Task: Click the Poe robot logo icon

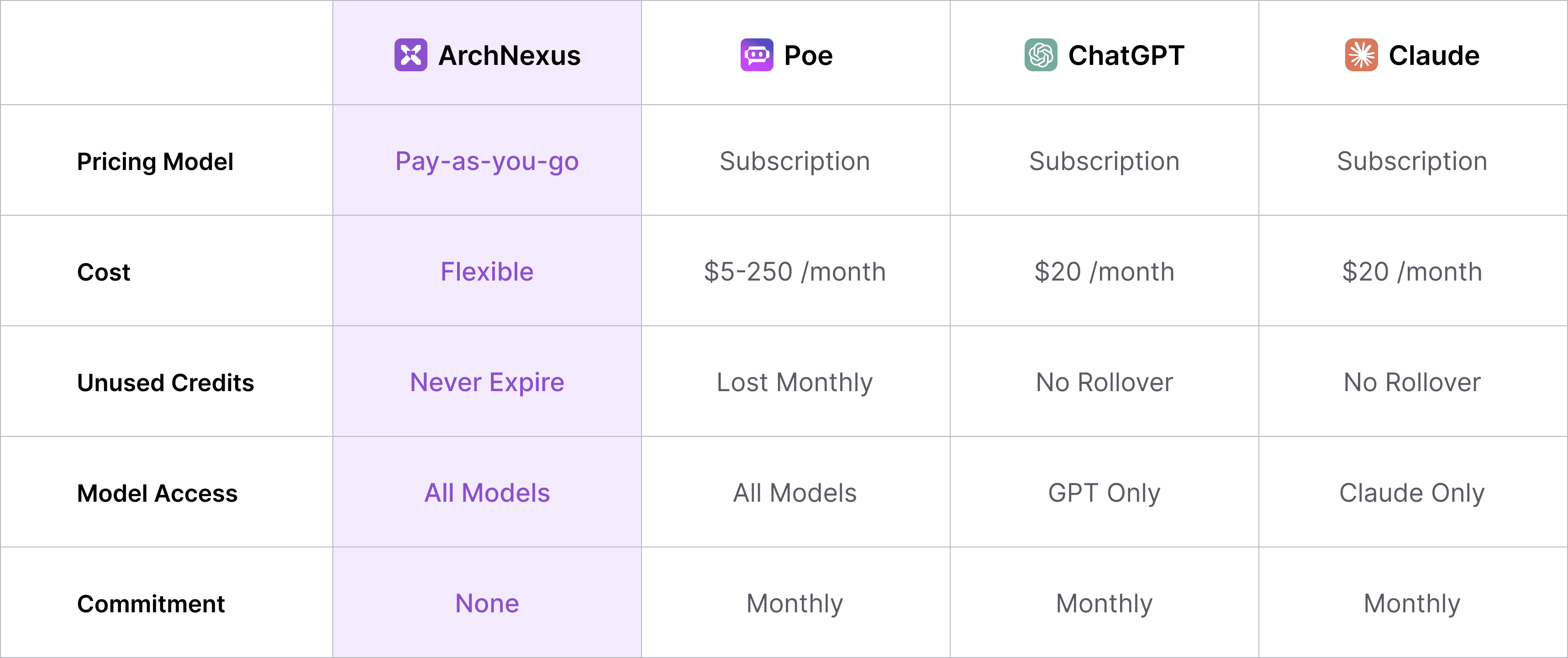Action: [757, 55]
